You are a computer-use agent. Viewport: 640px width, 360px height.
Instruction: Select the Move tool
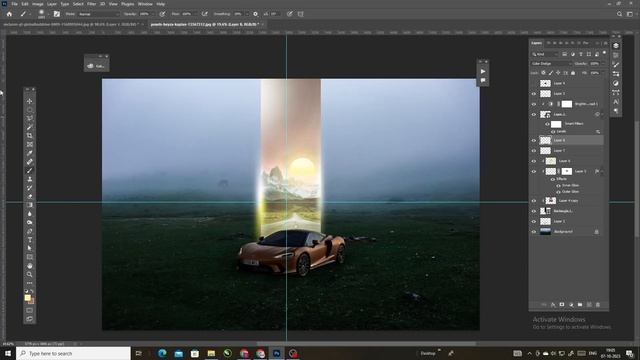pos(29,101)
